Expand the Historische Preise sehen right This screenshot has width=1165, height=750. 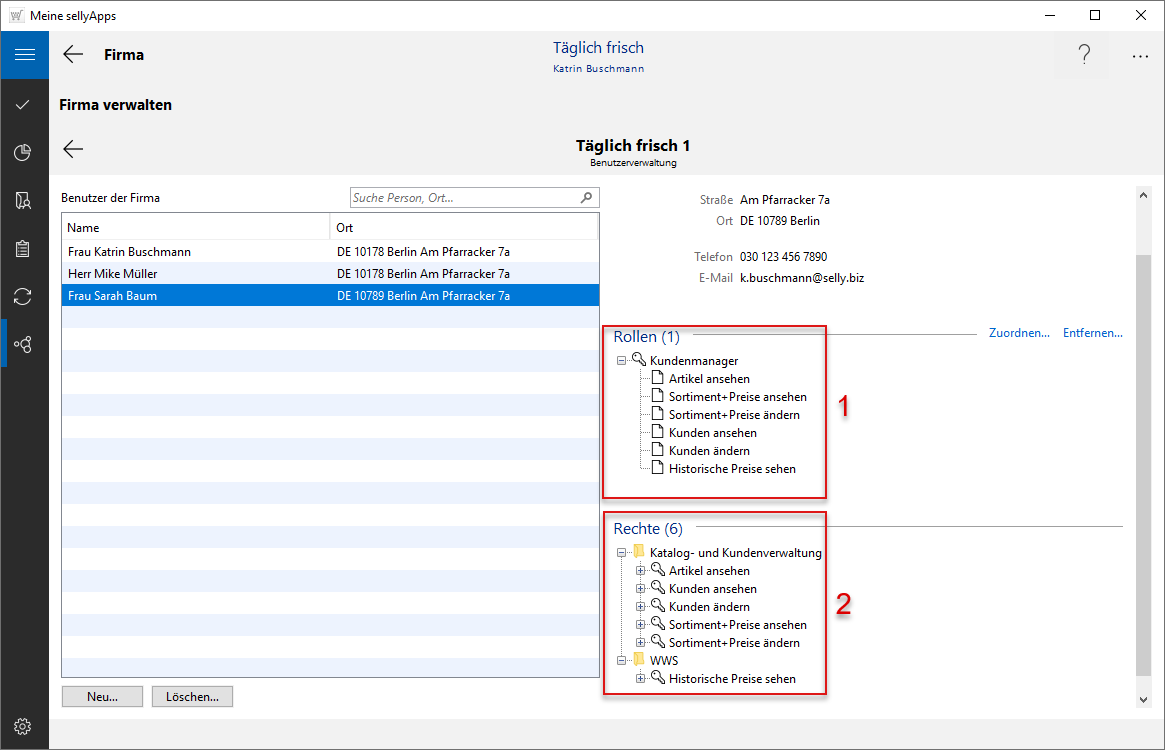641,679
